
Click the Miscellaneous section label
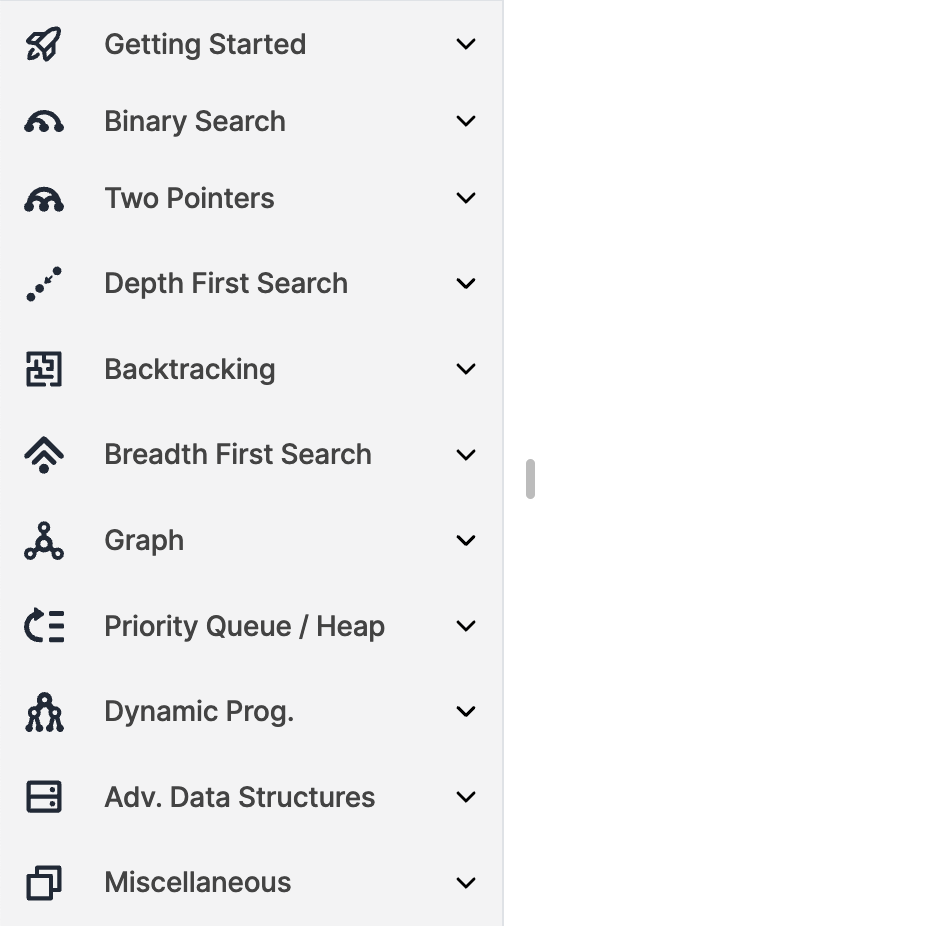(197, 882)
